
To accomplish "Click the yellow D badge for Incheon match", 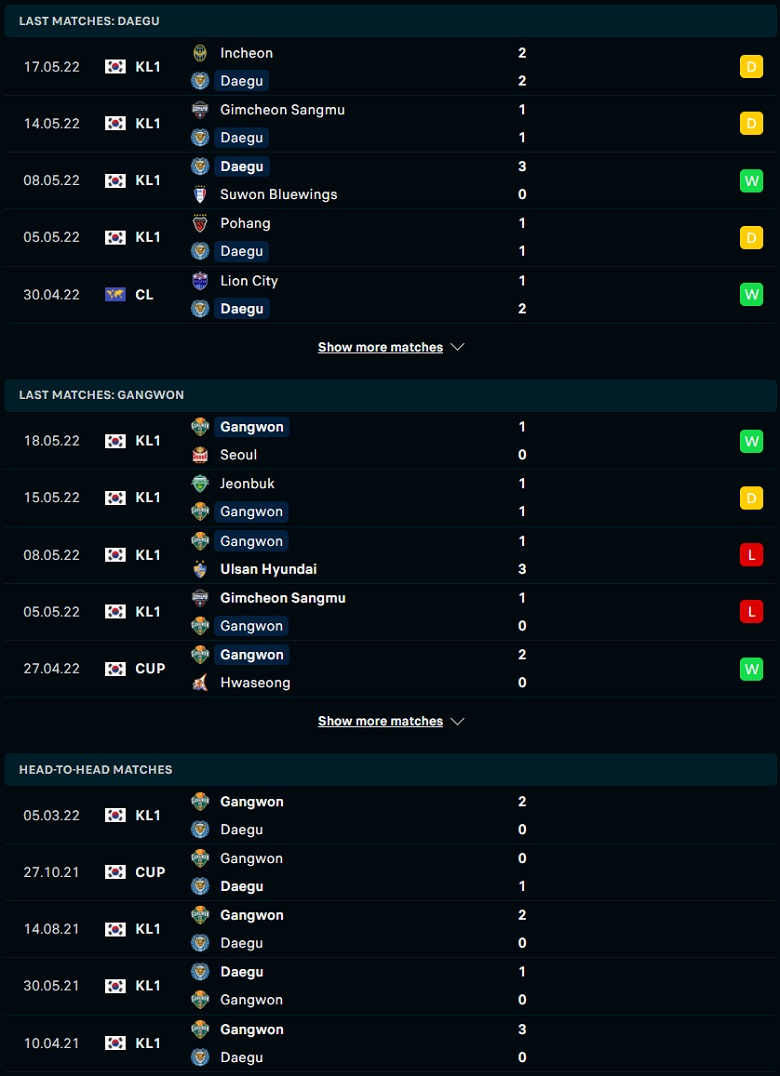I will pyautogui.click(x=751, y=67).
